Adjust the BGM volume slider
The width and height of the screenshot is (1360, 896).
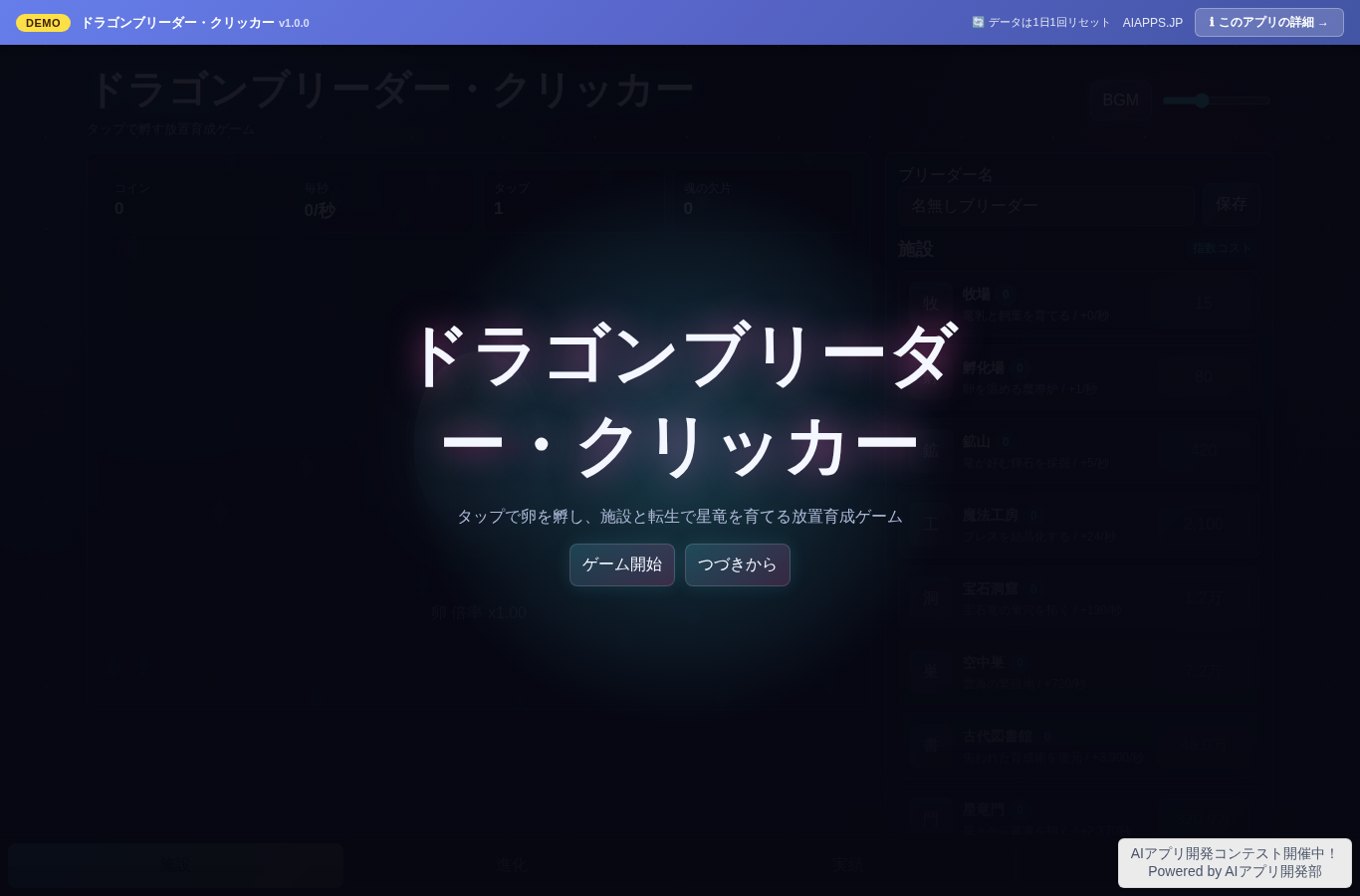(1216, 101)
